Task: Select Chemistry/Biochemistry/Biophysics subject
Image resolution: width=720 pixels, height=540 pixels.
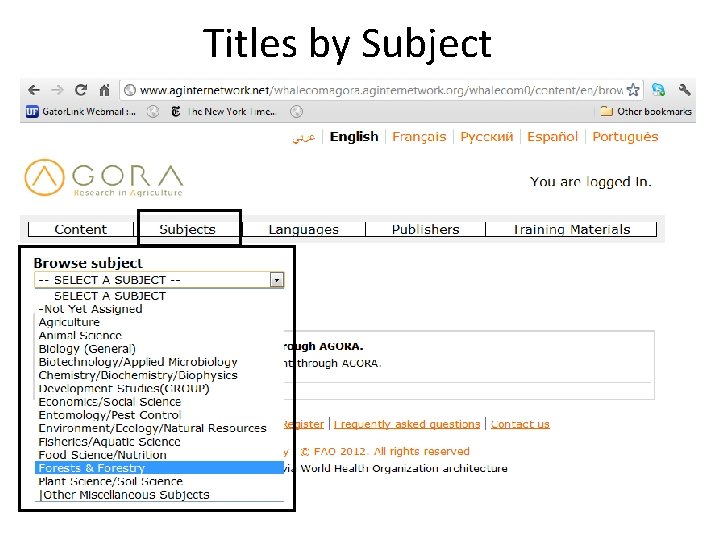Action: click(159, 375)
